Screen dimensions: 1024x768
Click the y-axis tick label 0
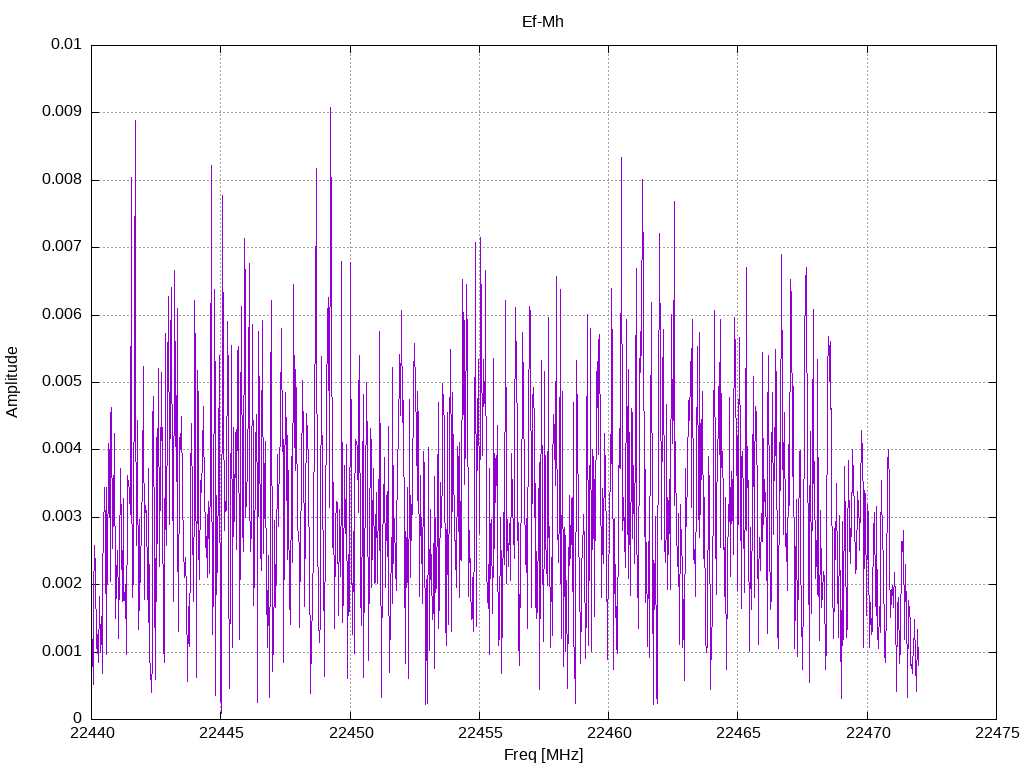(78, 718)
